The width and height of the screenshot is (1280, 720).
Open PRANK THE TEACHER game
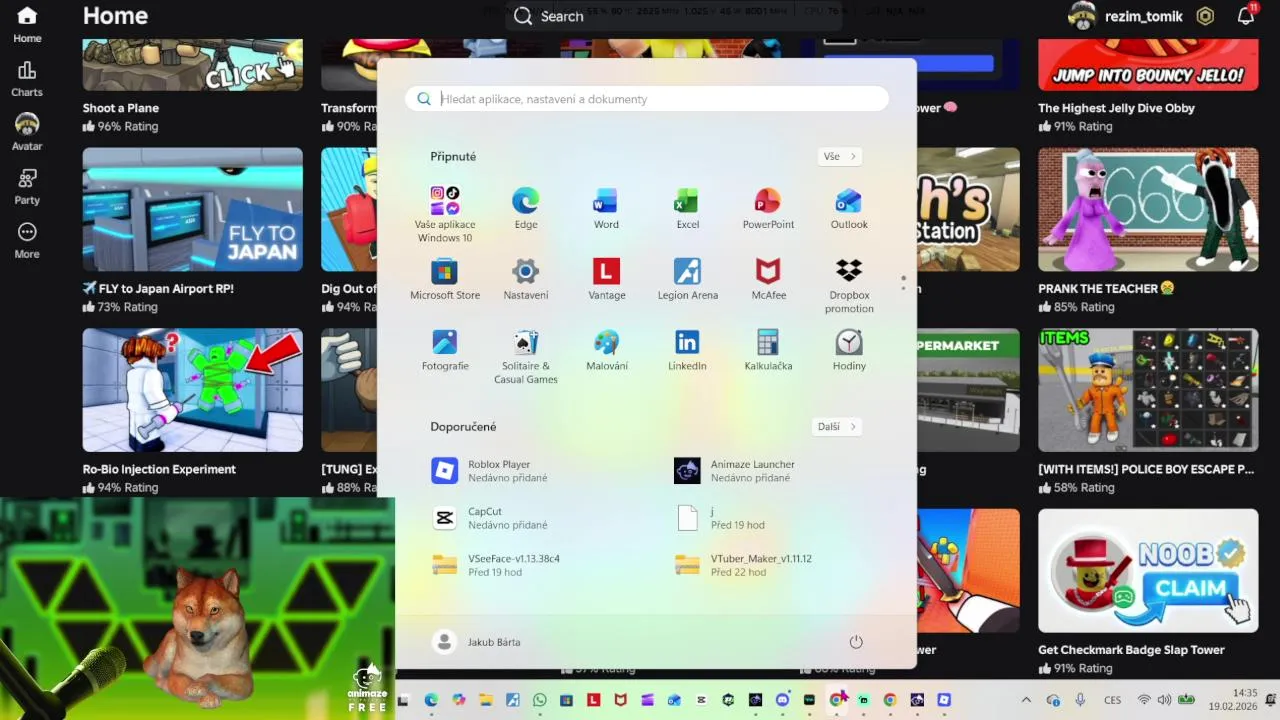[1148, 209]
